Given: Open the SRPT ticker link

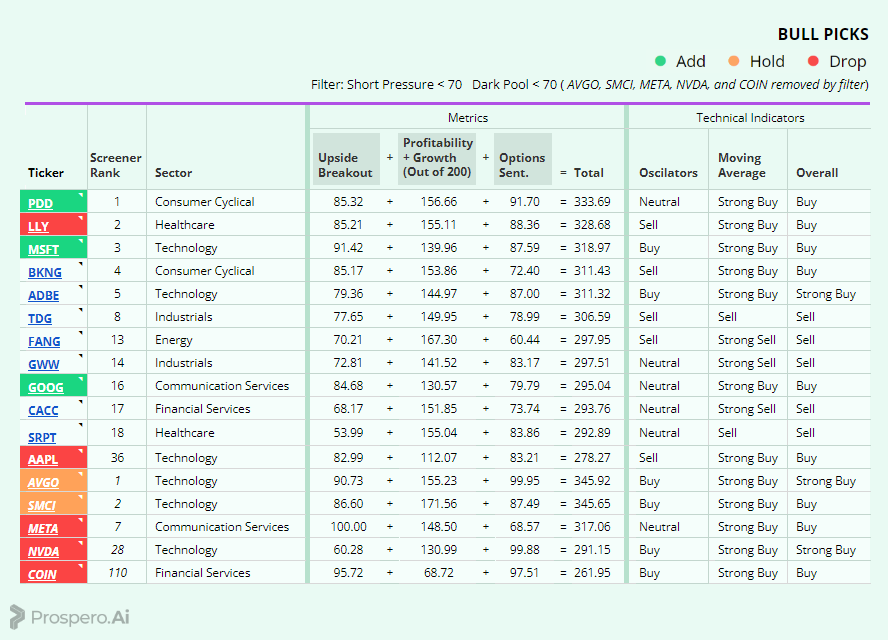Looking at the screenshot, I should coord(42,437).
